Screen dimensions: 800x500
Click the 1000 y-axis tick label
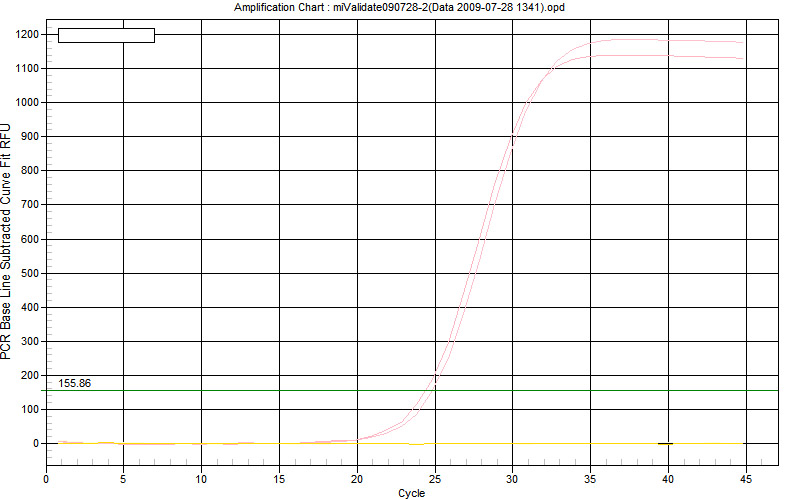[27, 103]
